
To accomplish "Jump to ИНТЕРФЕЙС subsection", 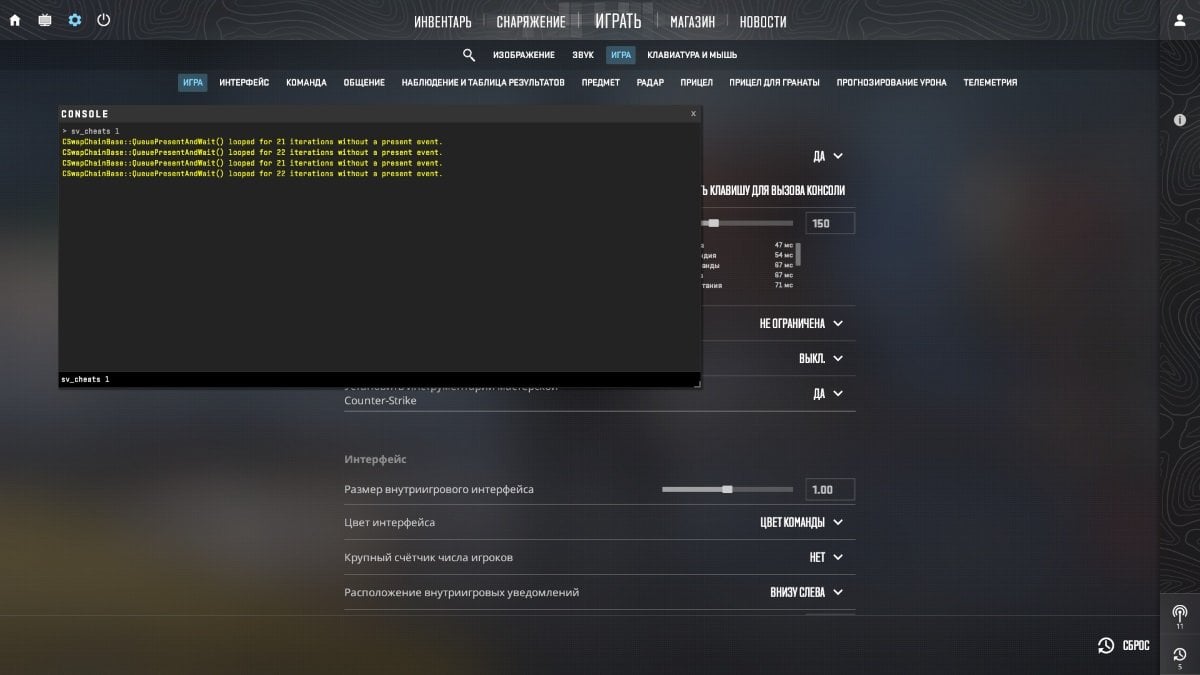I will [x=244, y=82].
